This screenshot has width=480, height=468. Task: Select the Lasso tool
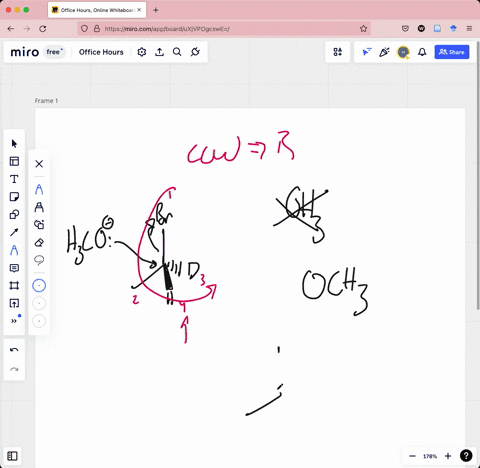[39, 260]
